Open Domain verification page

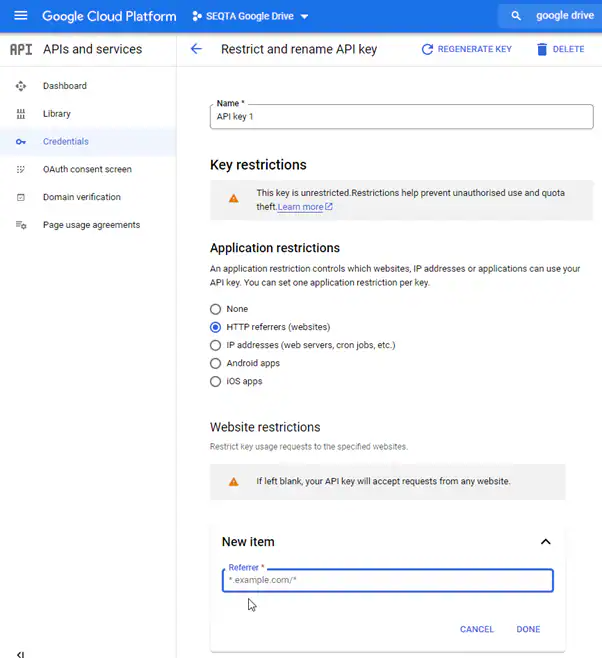82,197
